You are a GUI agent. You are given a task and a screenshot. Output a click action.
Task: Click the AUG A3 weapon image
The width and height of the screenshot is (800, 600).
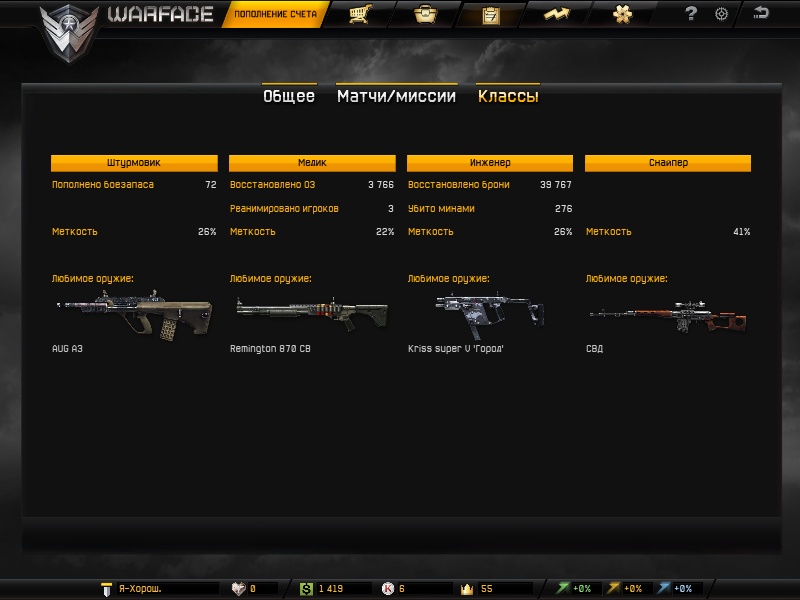(135, 315)
